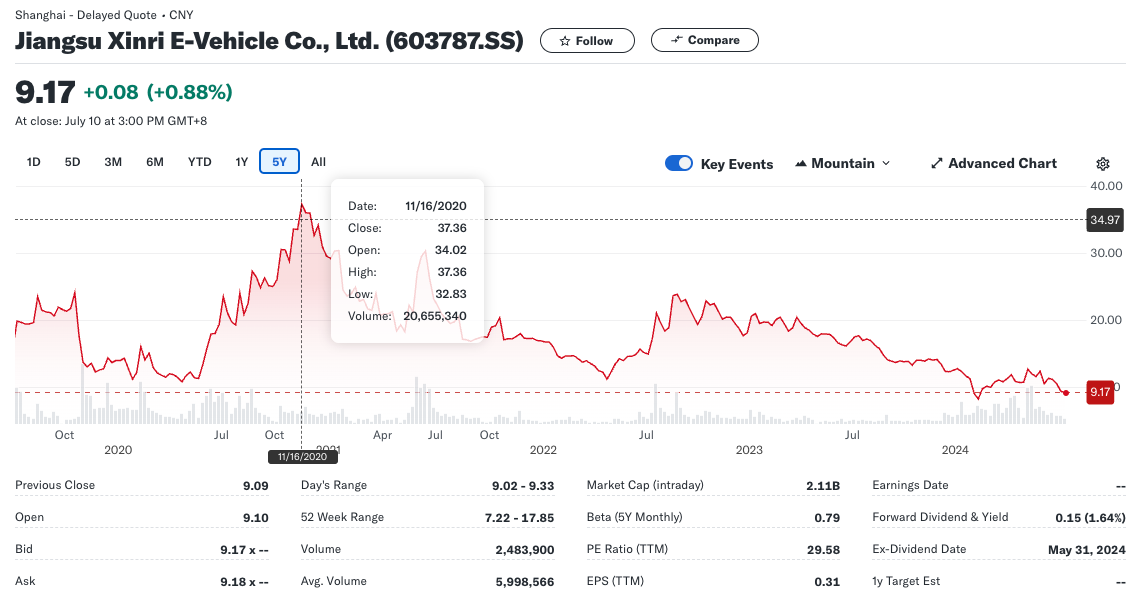Viewport: 1139px width, 603px height.
Task: Open the Advanced Chart link
Action: (x=994, y=163)
